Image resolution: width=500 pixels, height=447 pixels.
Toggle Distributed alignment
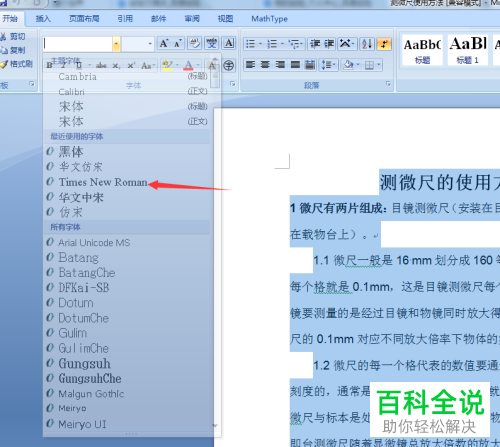coord(310,65)
